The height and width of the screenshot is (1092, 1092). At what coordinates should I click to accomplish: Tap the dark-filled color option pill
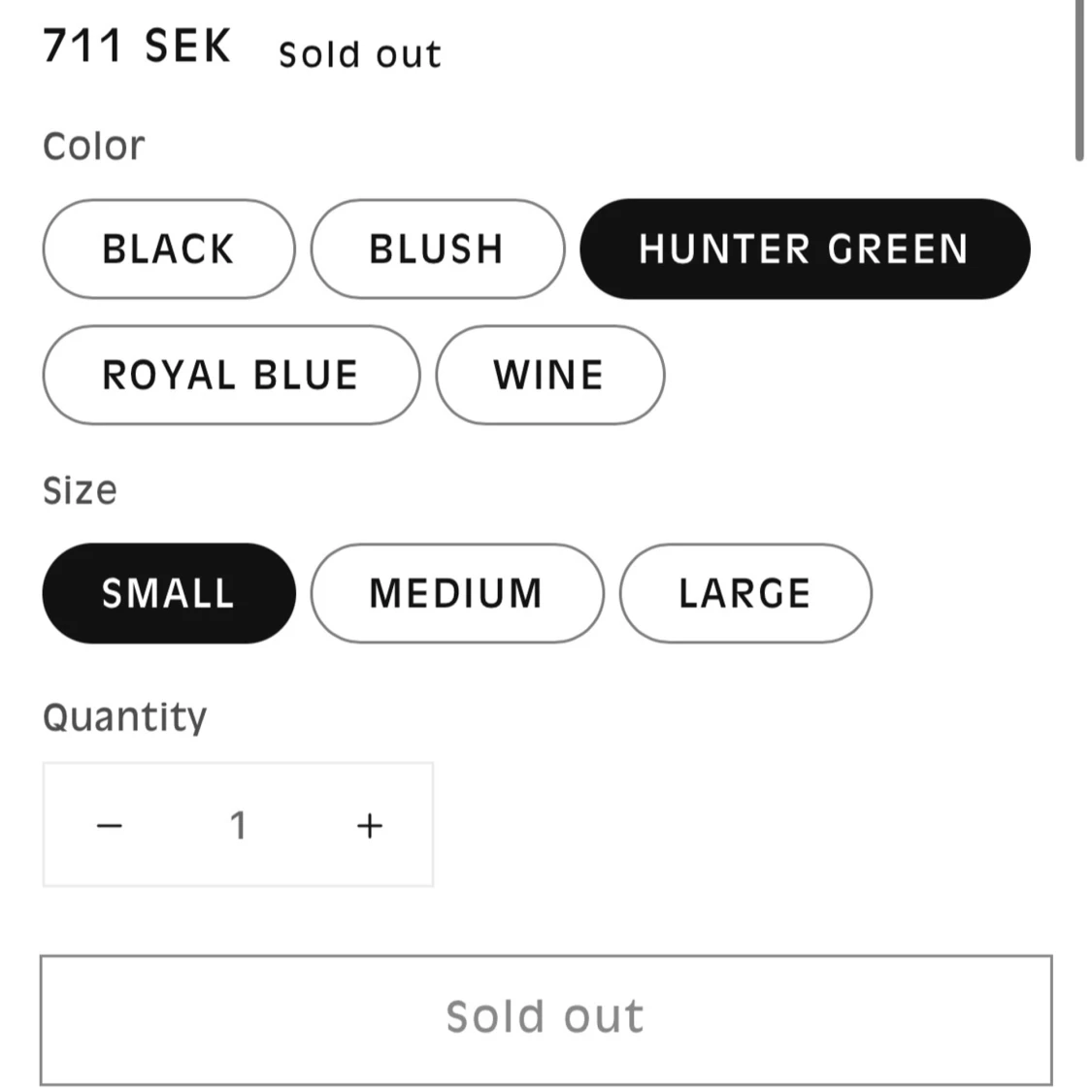pyautogui.click(x=804, y=249)
